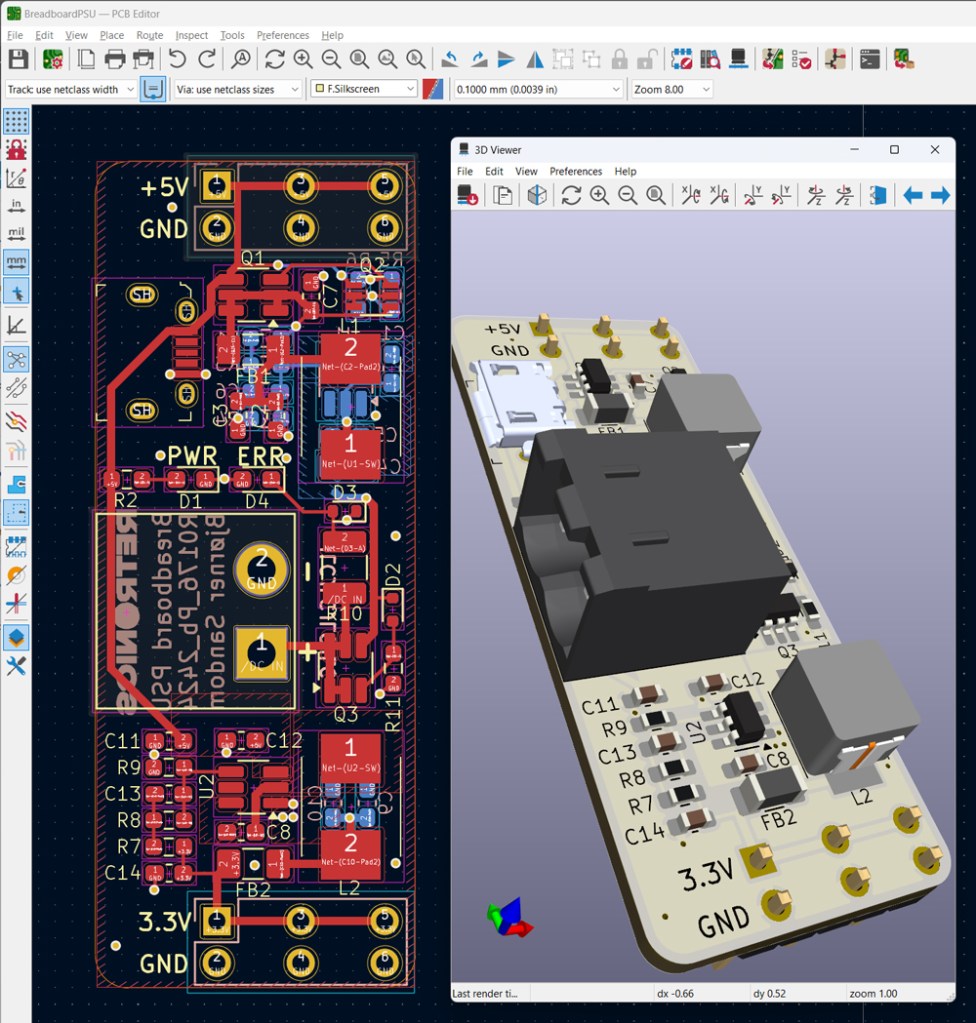Viewport: 976px width, 1023px height.
Task: Switch units to inches
Action: coord(16,205)
